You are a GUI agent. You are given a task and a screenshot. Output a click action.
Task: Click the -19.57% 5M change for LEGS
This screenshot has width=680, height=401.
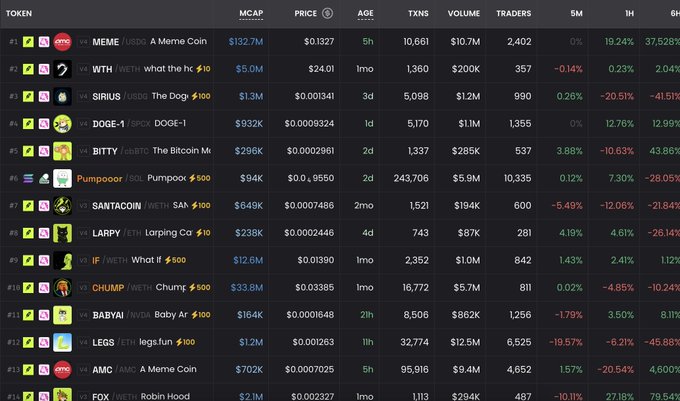[x=566, y=342]
